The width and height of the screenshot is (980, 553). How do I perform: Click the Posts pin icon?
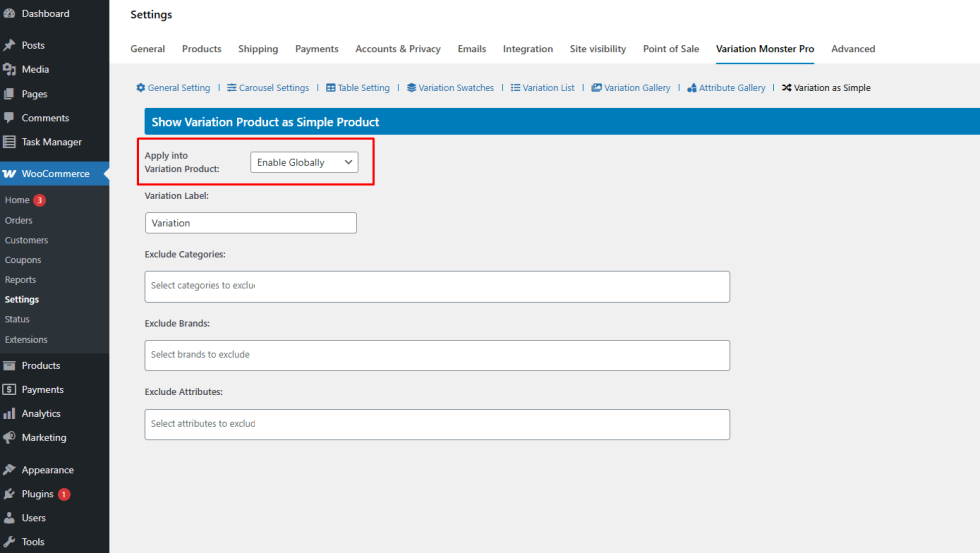pyautogui.click(x=9, y=45)
